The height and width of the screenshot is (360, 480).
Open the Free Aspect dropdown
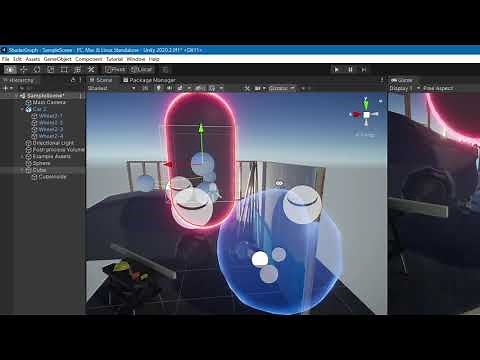pos(438,88)
